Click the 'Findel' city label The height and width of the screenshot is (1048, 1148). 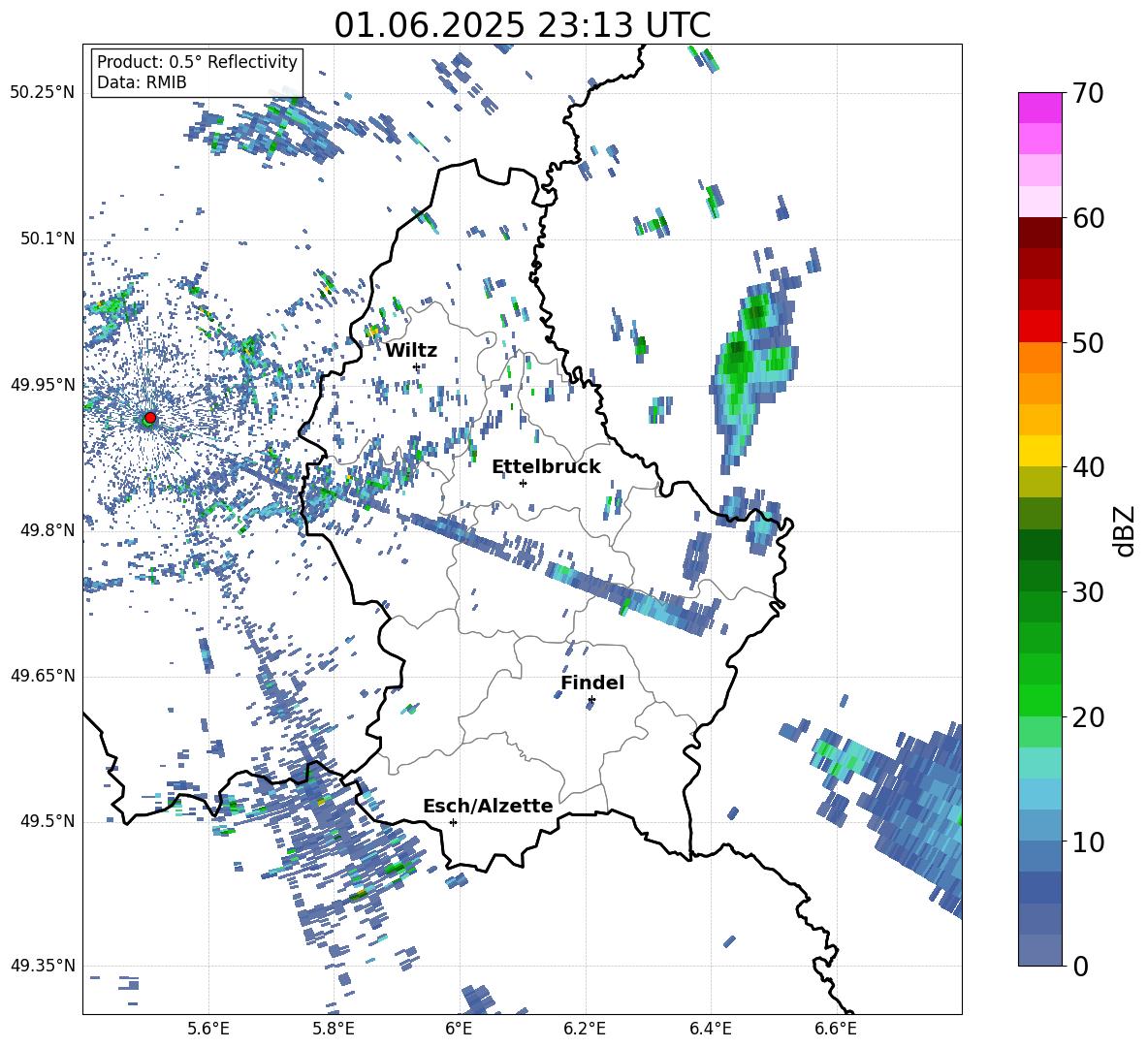point(592,683)
